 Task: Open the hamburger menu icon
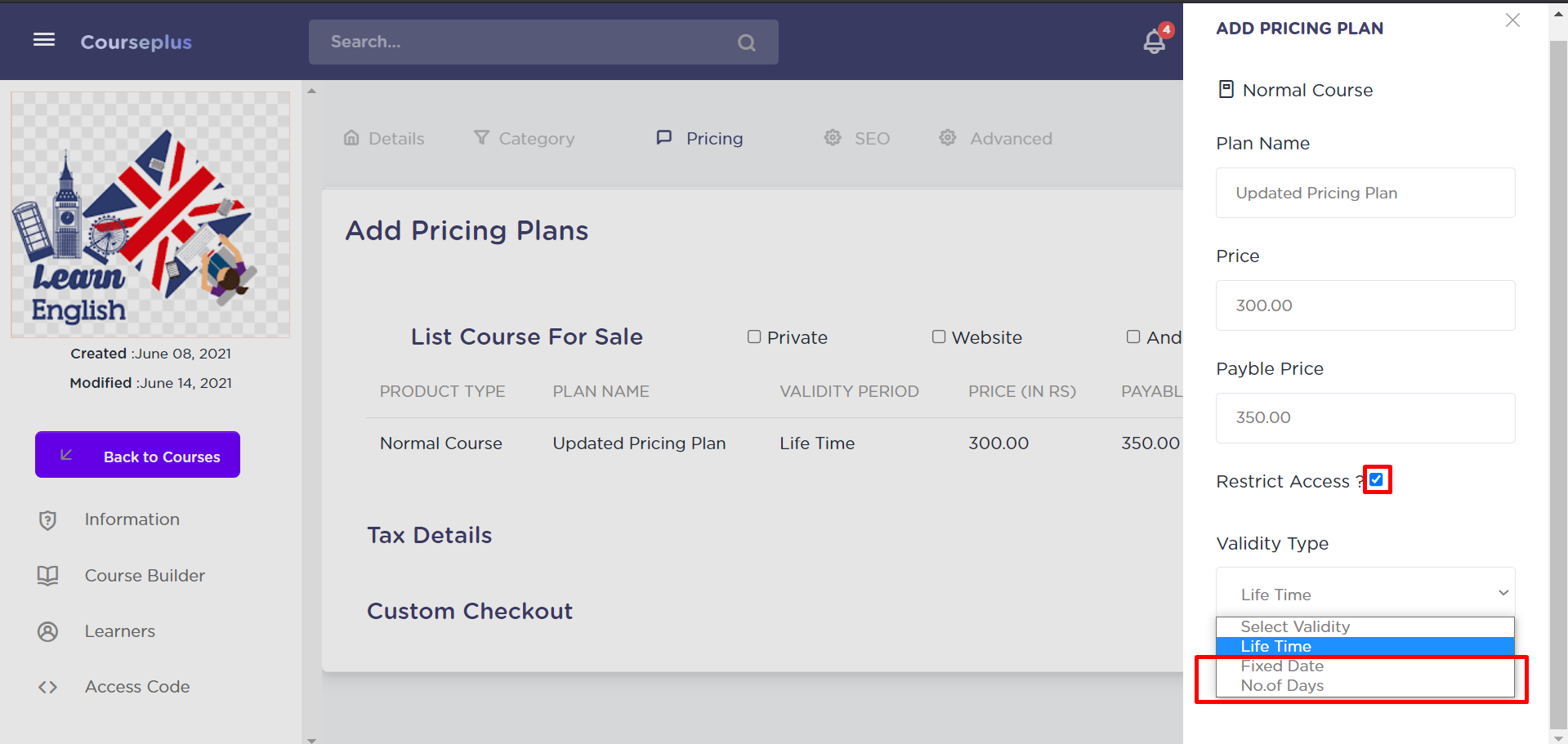pyautogui.click(x=44, y=40)
